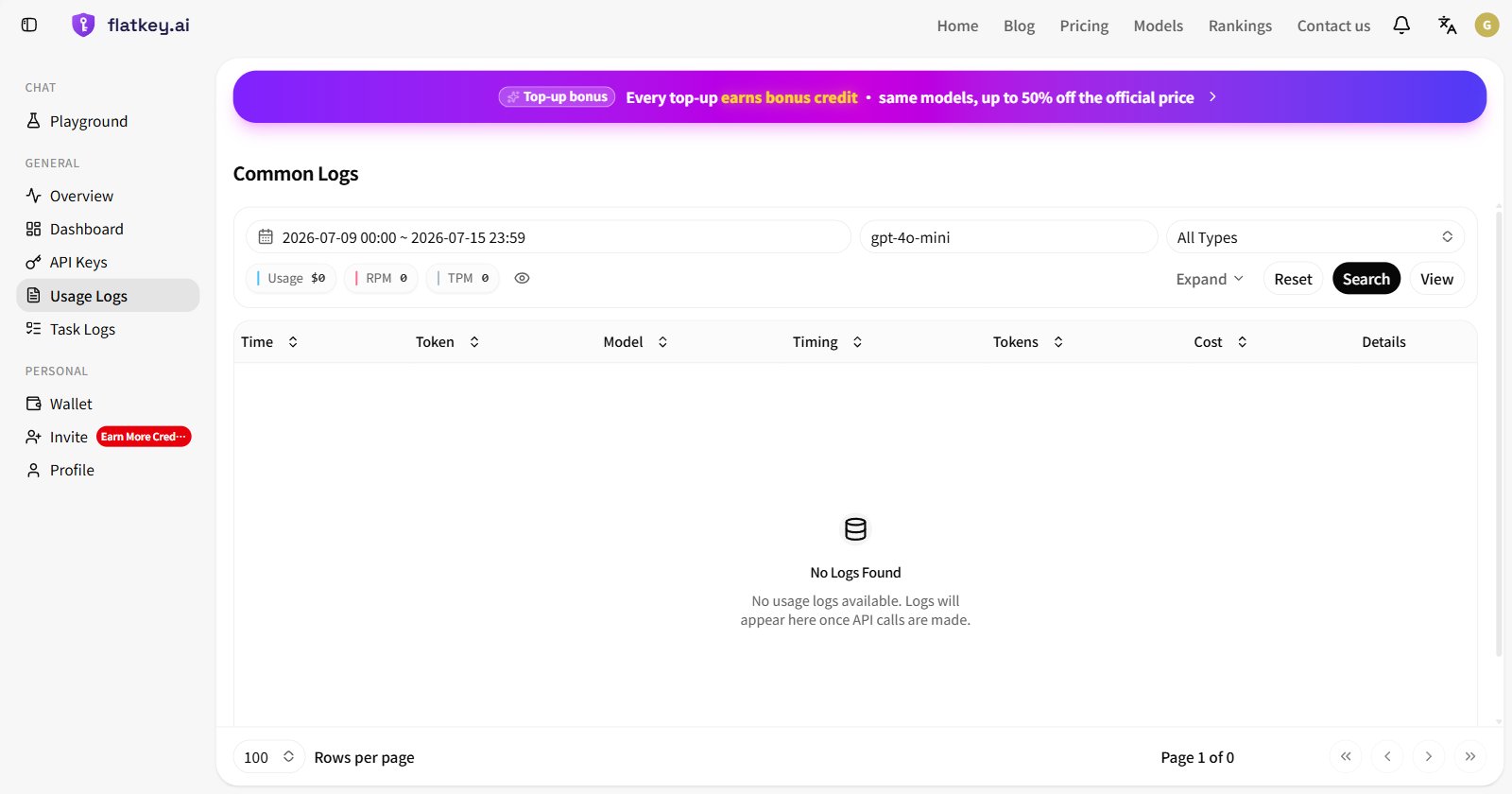Change the rows per page dropdown

click(x=268, y=757)
